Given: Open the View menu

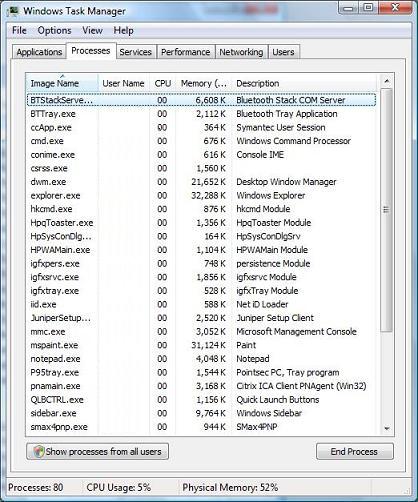Looking at the screenshot, I should tap(92, 30).
